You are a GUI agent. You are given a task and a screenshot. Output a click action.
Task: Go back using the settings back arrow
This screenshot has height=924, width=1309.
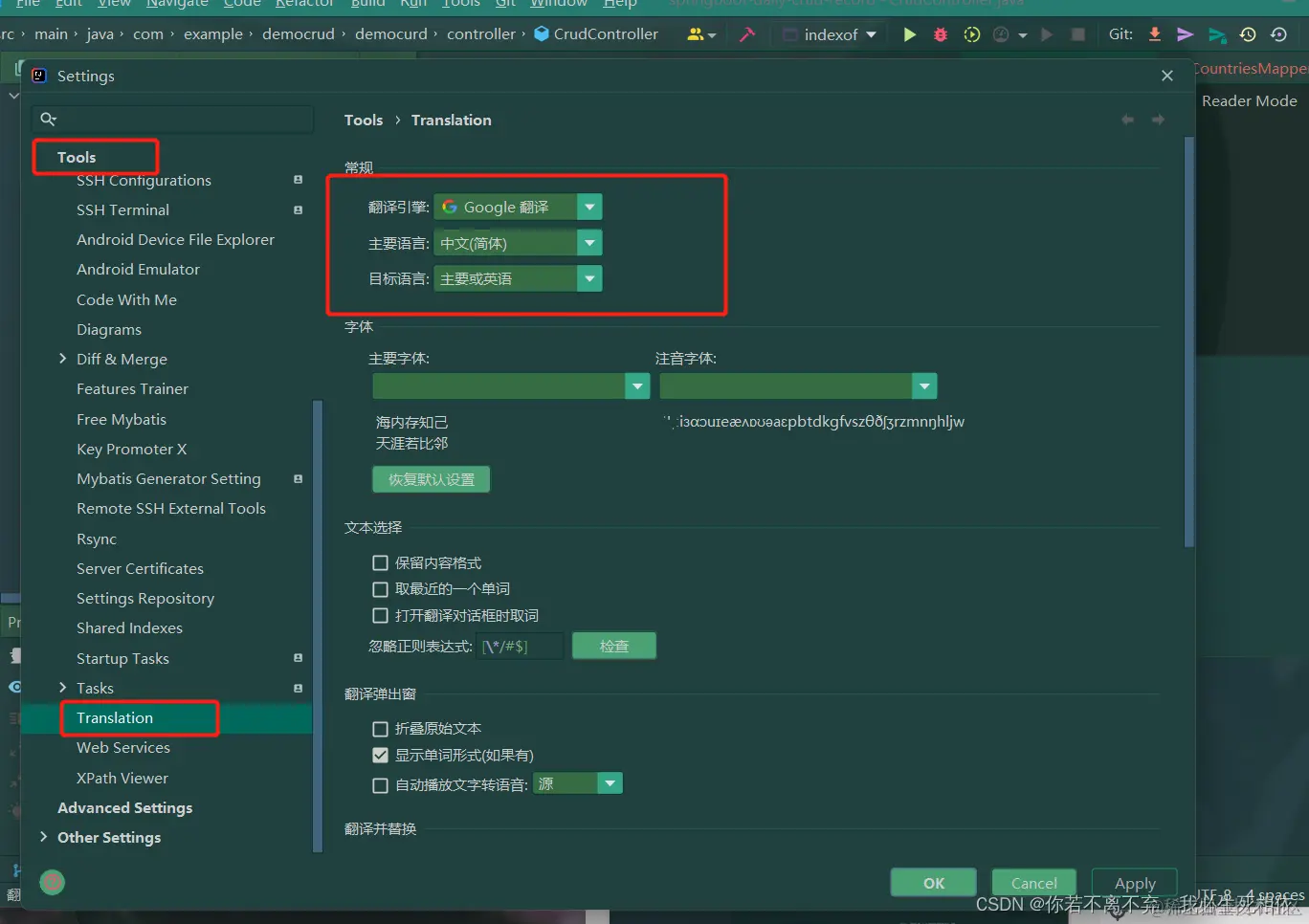coord(1127,120)
